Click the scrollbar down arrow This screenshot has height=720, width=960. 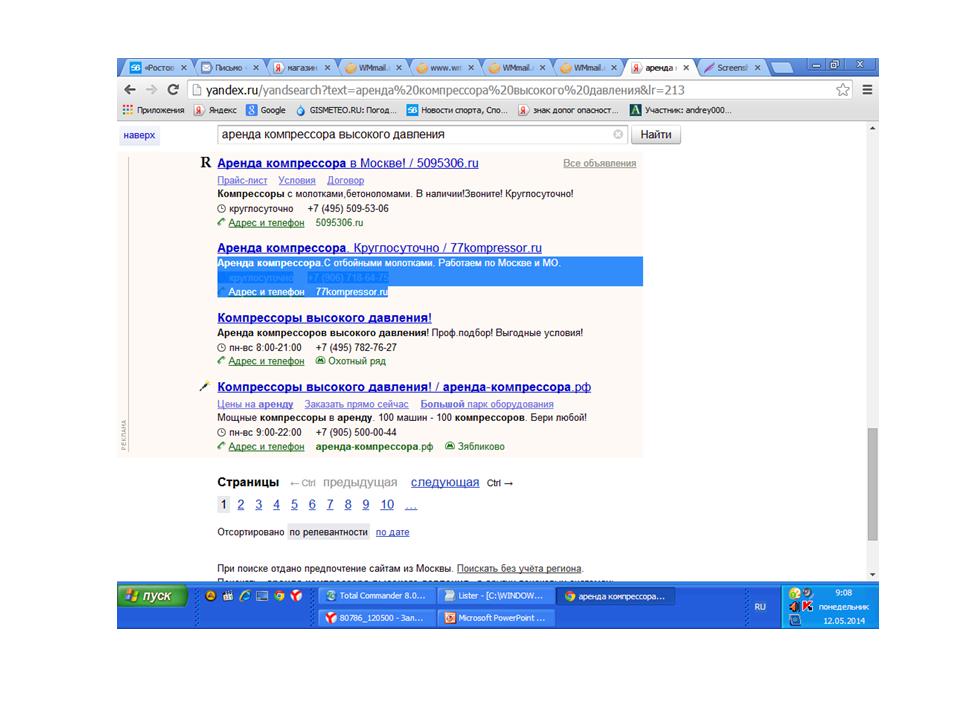click(x=872, y=574)
